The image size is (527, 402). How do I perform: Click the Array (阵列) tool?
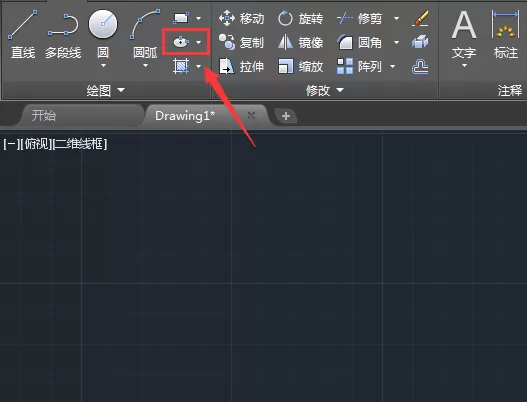359,66
